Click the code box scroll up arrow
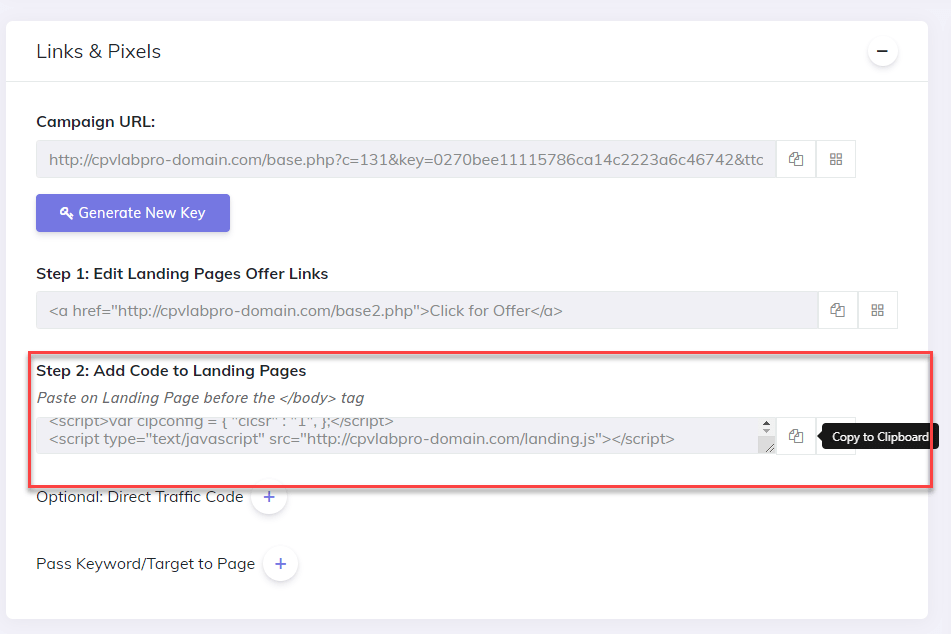 pyautogui.click(x=767, y=422)
